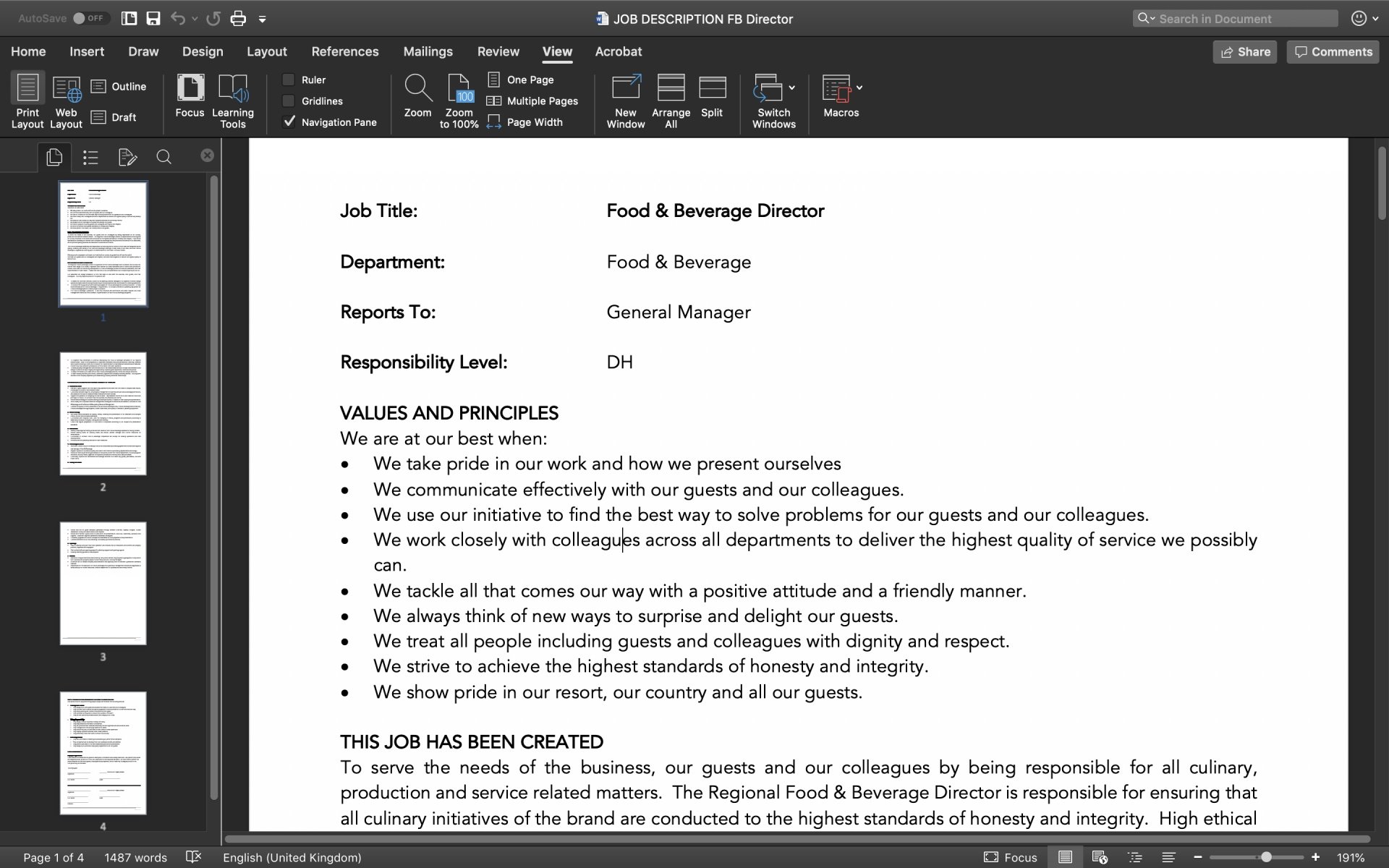The height and width of the screenshot is (868, 1389).
Task: Enable the Gridlines checkbox
Action: pyautogui.click(x=289, y=101)
